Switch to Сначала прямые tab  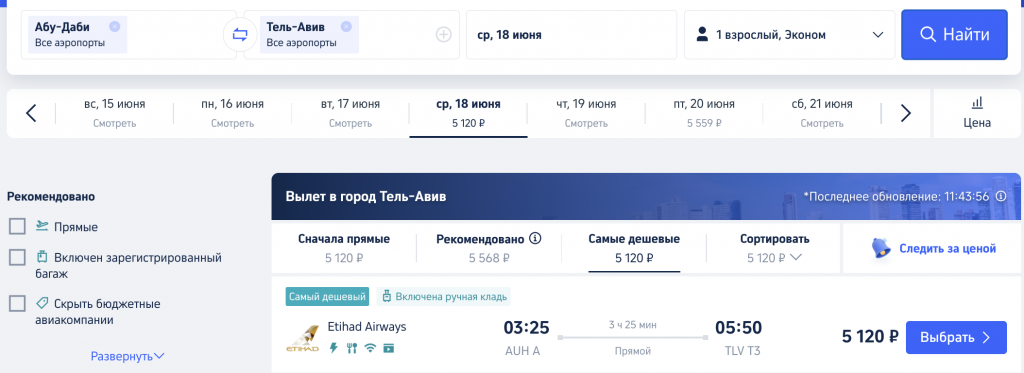(x=344, y=248)
